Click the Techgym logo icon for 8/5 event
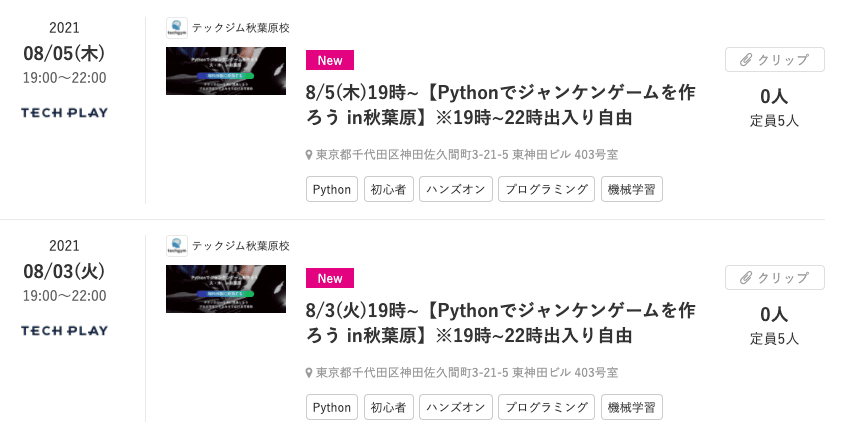 [x=177, y=28]
